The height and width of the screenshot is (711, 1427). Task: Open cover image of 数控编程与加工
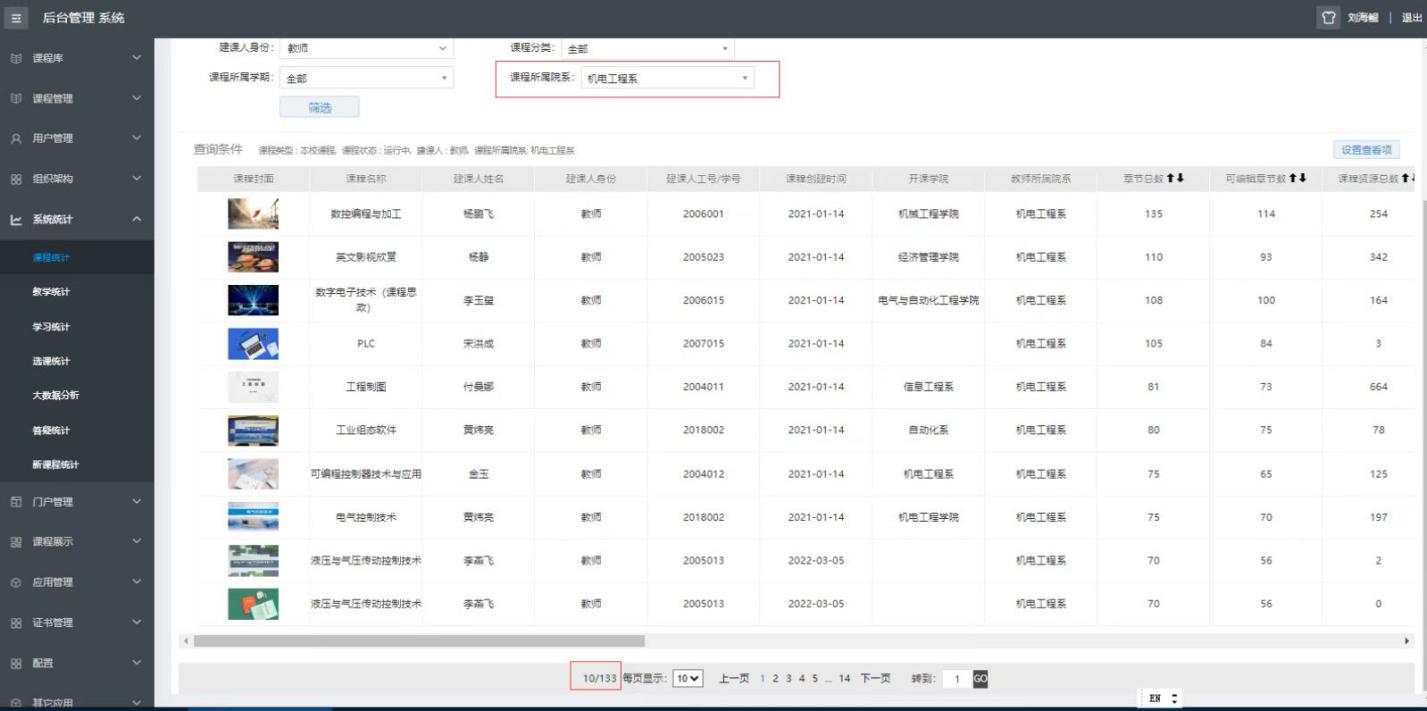253,214
